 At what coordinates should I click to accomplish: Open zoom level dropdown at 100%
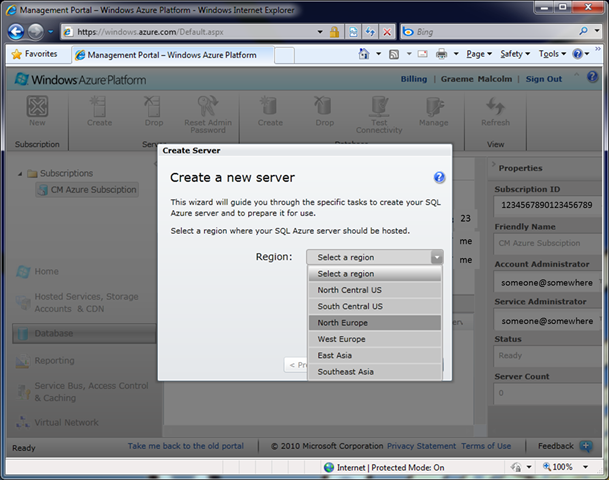[585, 467]
